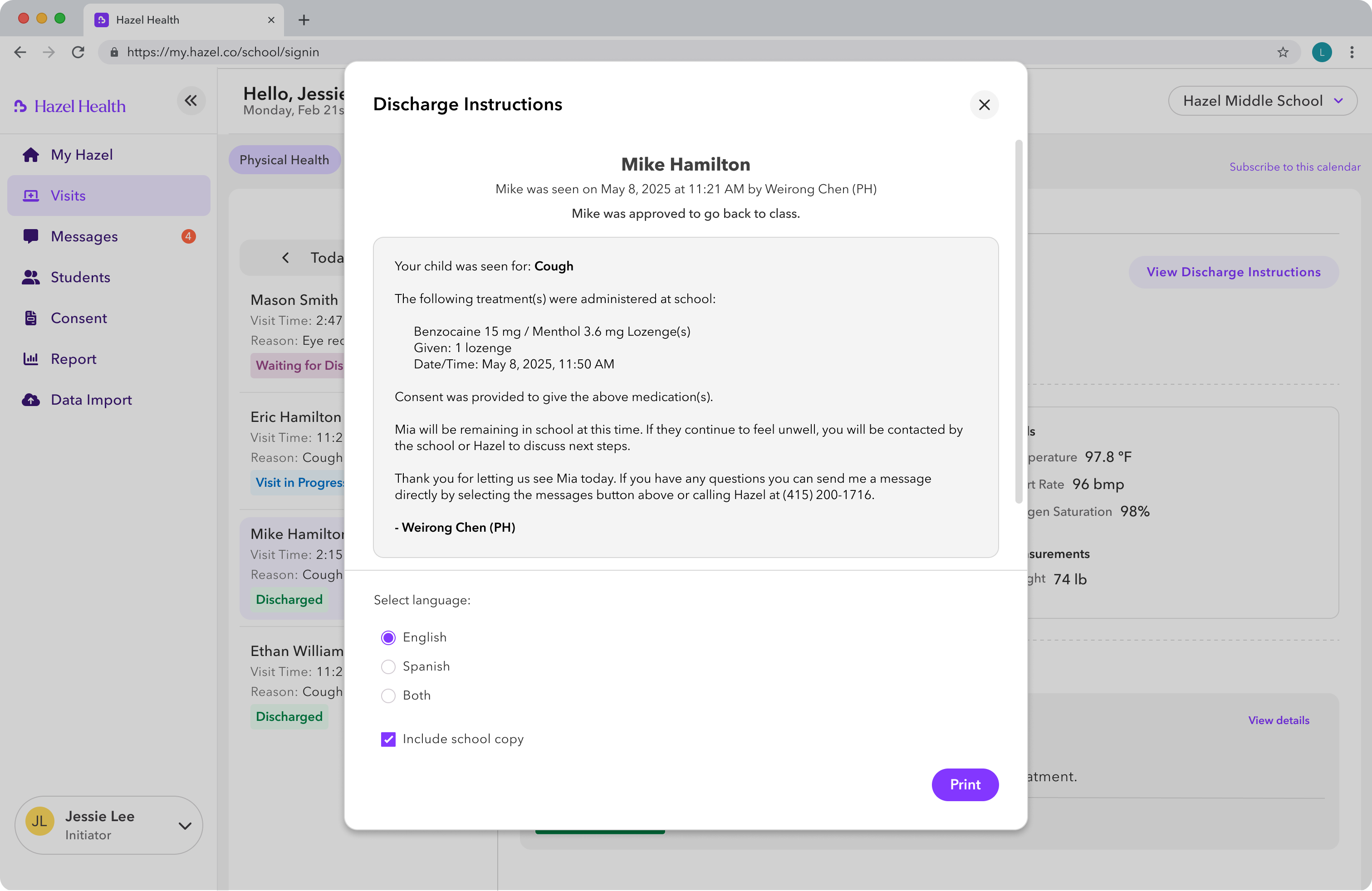This screenshot has height=891, width=1372.
Task: Open browser profile L avatar
Action: (x=1322, y=53)
